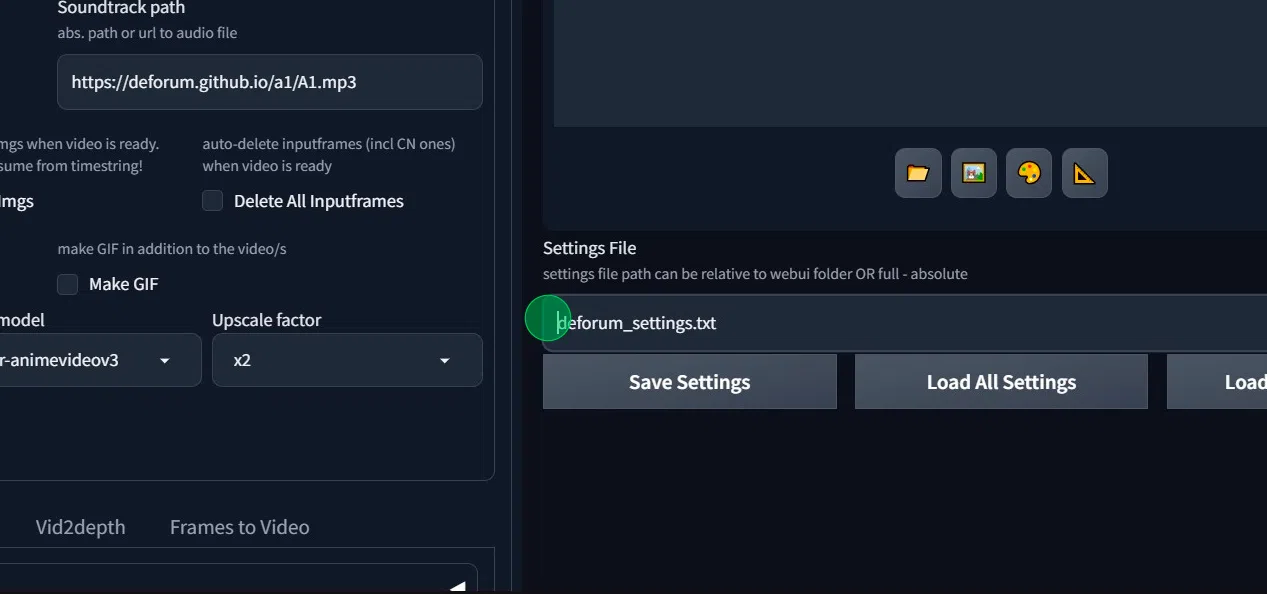The height and width of the screenshot is (594, 1267).
Task: Expand the model dropdown using its arrow
Action: coord(164,360)
